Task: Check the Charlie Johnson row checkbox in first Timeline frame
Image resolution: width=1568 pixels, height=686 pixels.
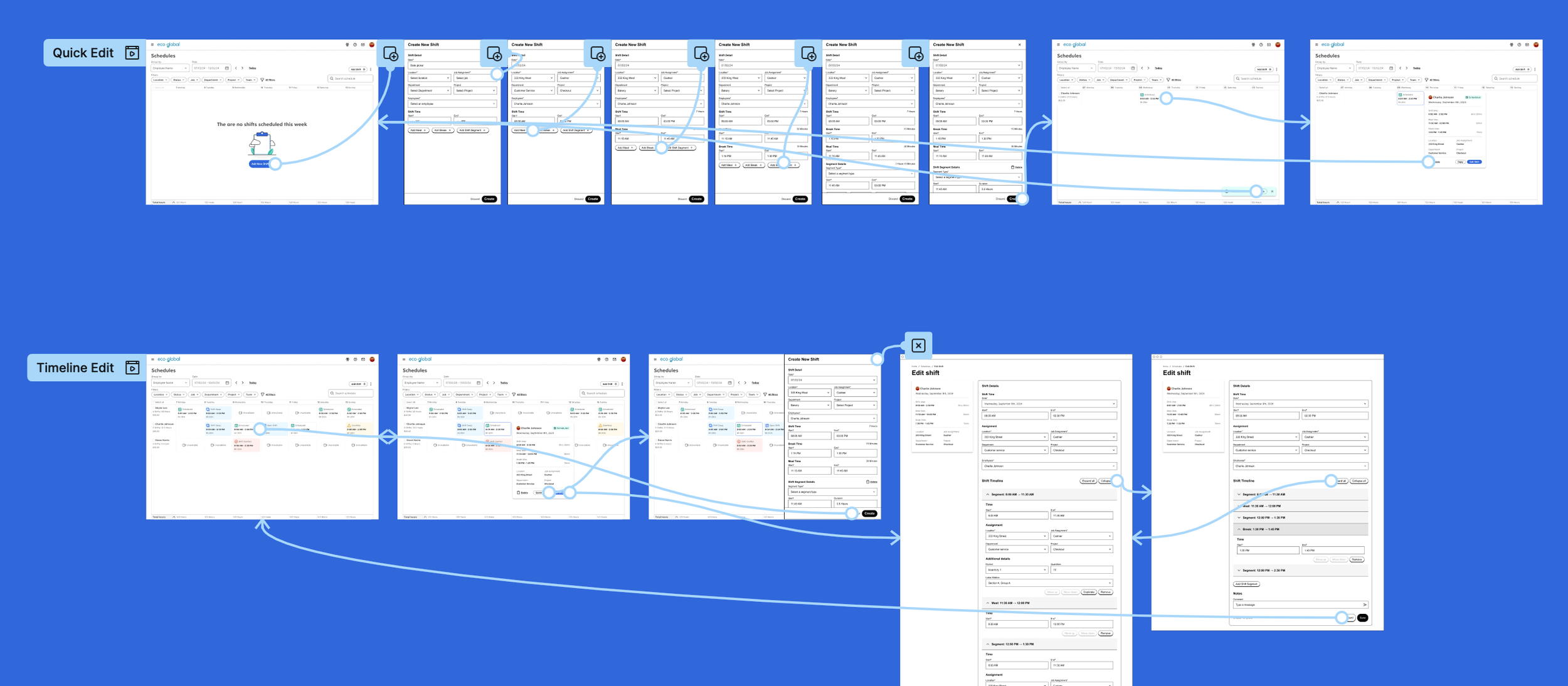Action: coord(154,424)
